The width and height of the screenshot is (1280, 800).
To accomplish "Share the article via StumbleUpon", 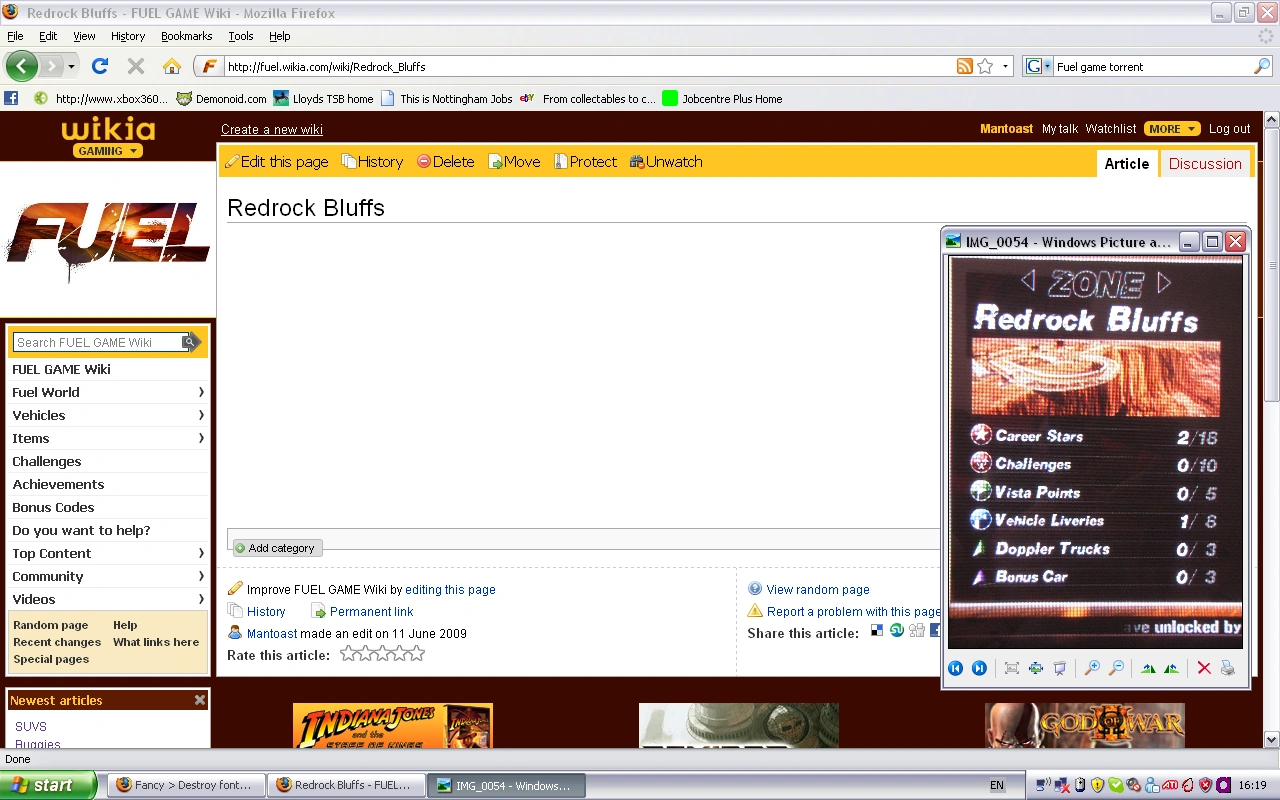I will 897,632.
